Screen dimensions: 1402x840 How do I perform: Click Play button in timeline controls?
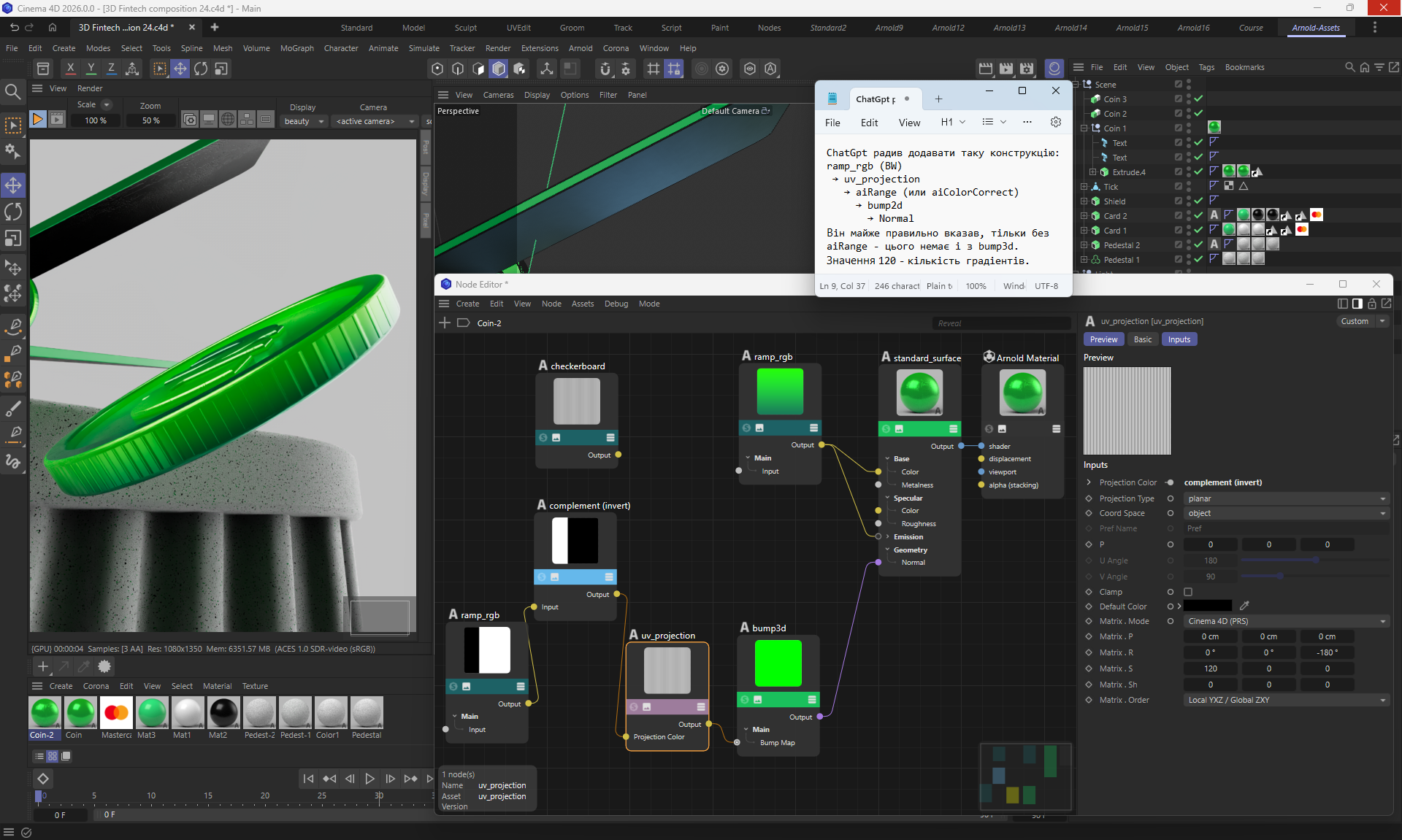[x=369, y=779]
